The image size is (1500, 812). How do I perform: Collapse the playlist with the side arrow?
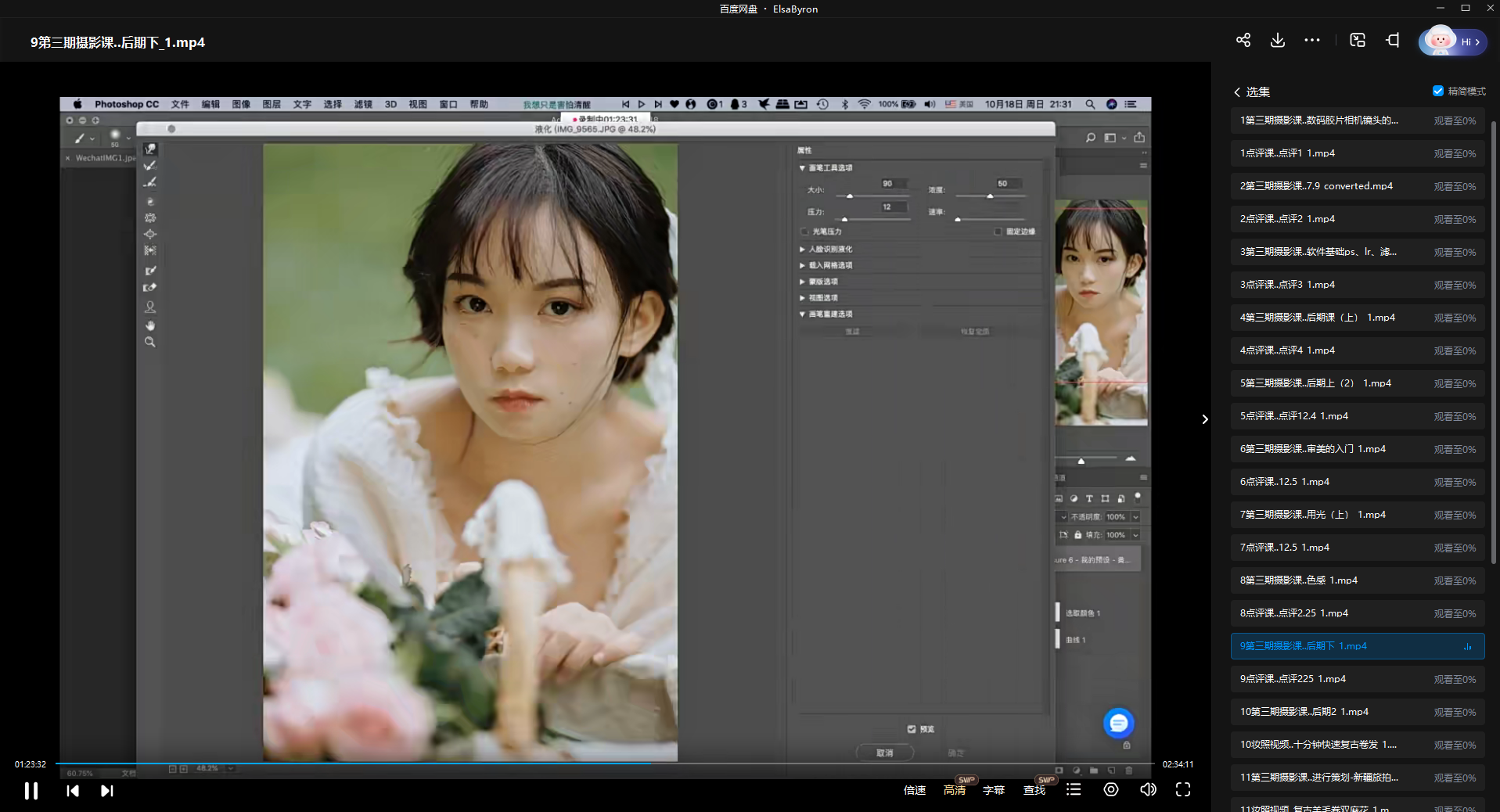(1205, 419)
